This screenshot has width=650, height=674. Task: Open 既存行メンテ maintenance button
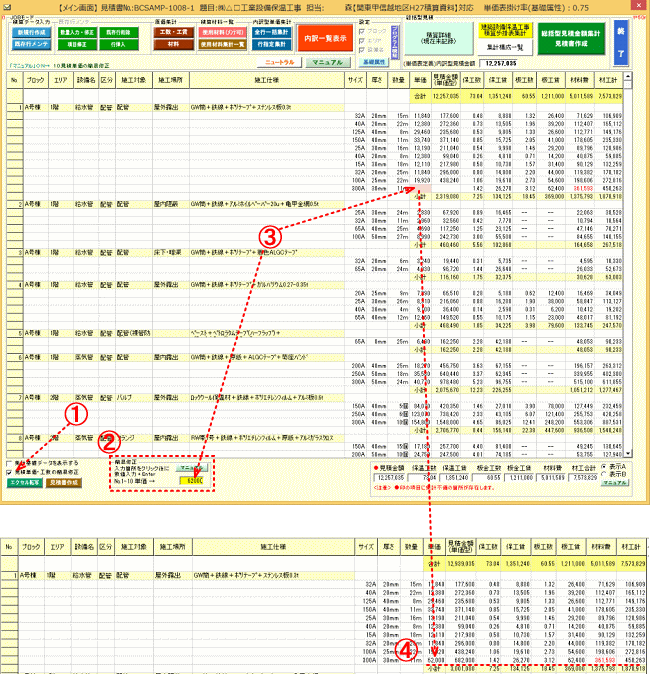[x=32, y=44]
